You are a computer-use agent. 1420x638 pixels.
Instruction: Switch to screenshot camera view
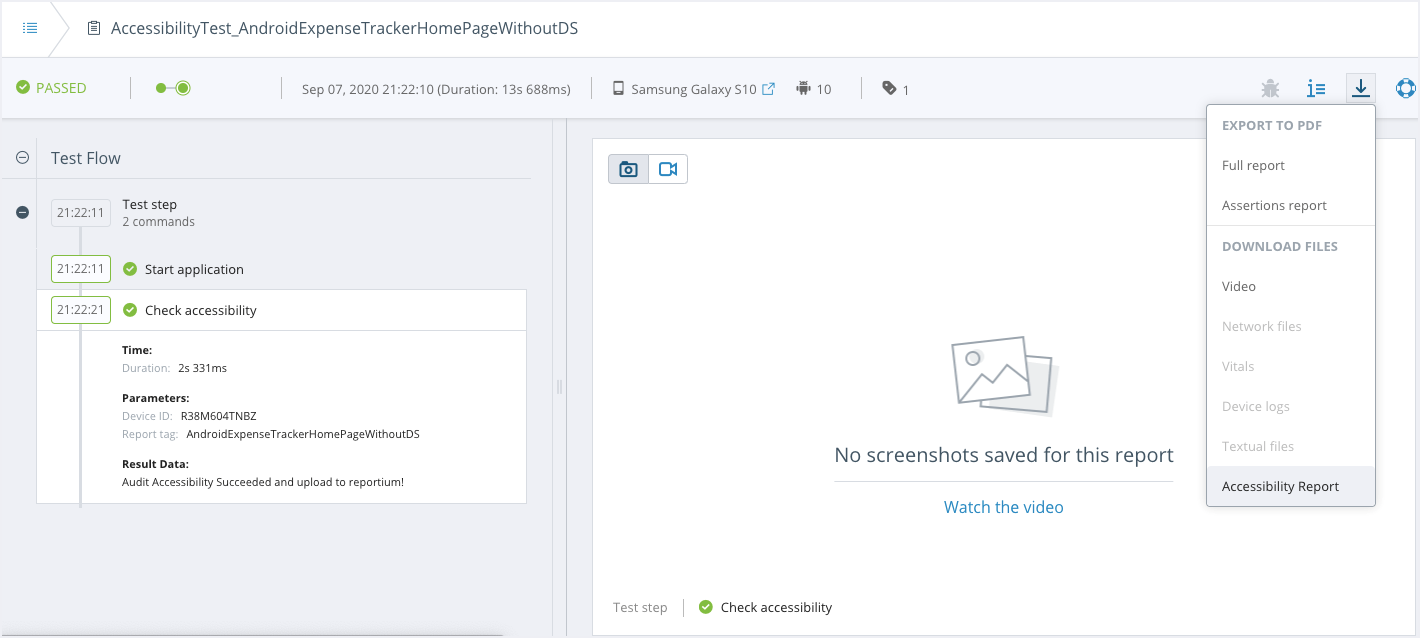pos(628,170)
